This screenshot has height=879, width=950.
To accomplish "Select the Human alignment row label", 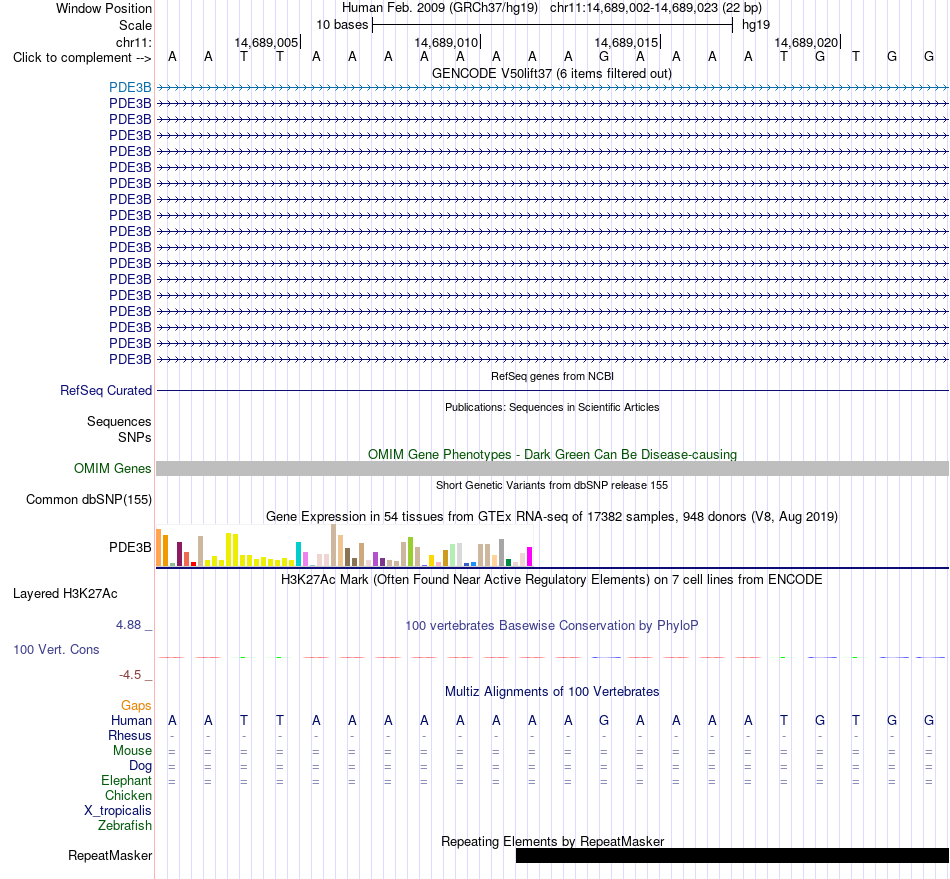I will pyautogui.click(x=131, y=721).
